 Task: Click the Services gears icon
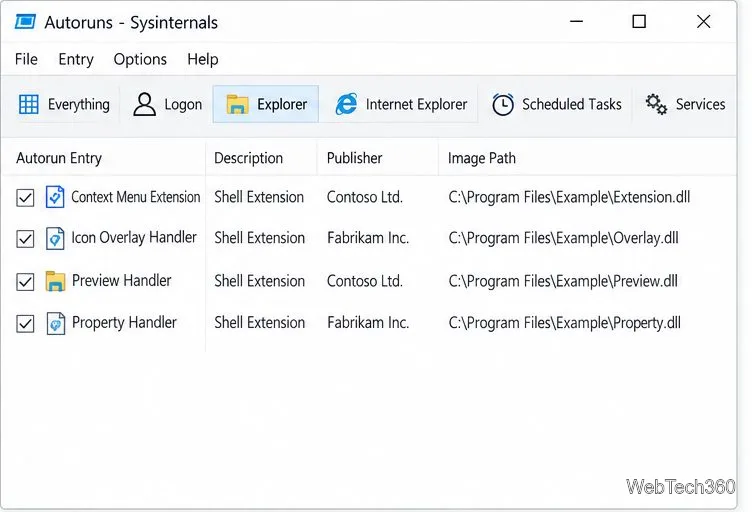click(x=656, y=104)
